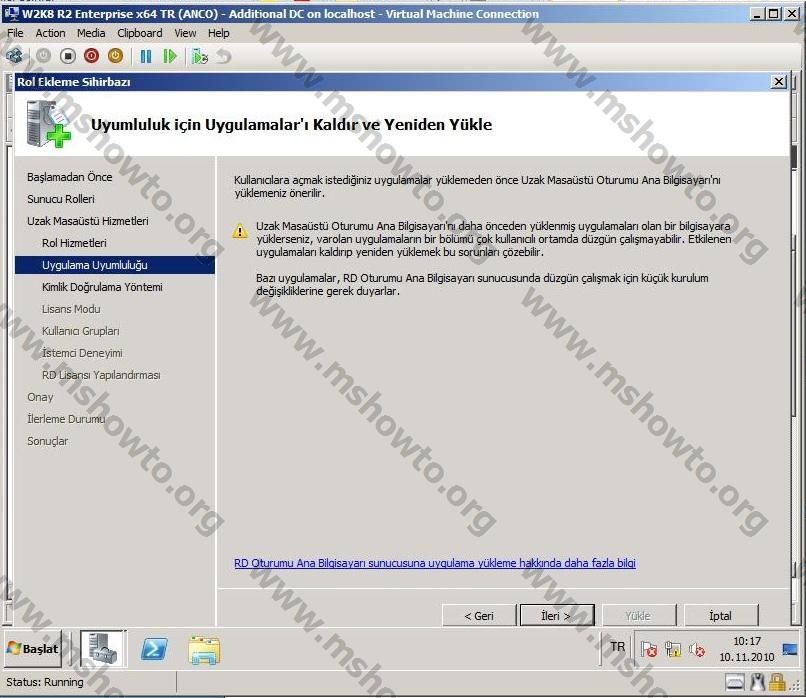Open Server Manager from the taskbar
Viewport: 806px width, 698px height.
point(102,649)
